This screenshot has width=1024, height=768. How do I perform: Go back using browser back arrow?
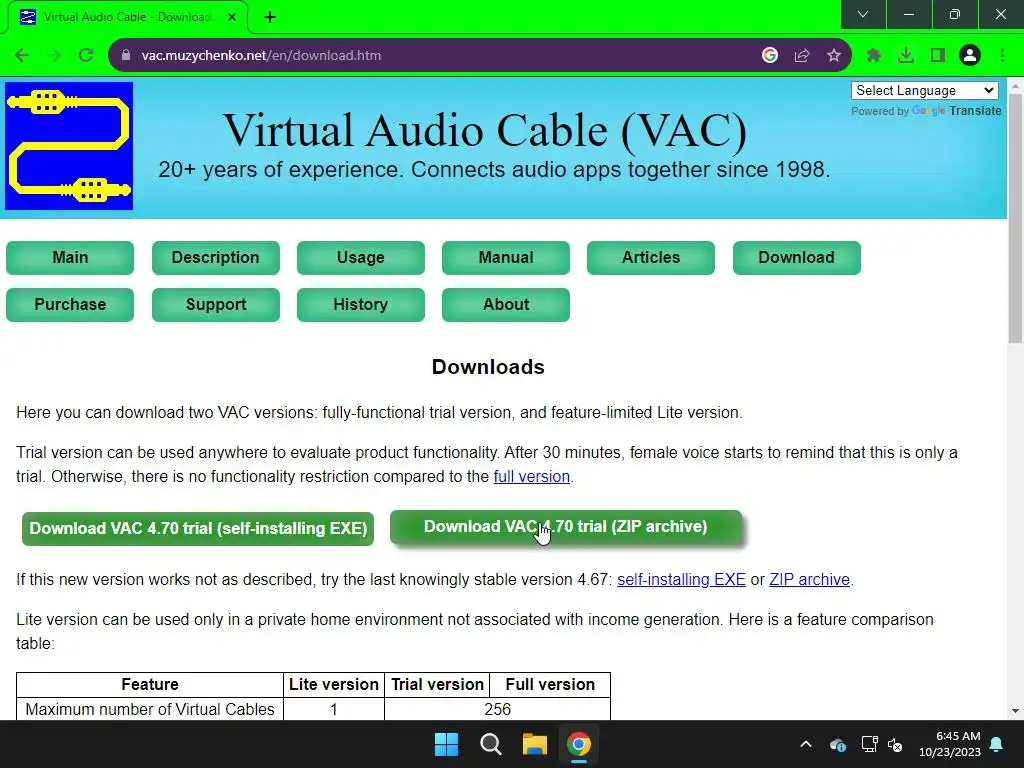pyautogui.click(x=22, y=56)
